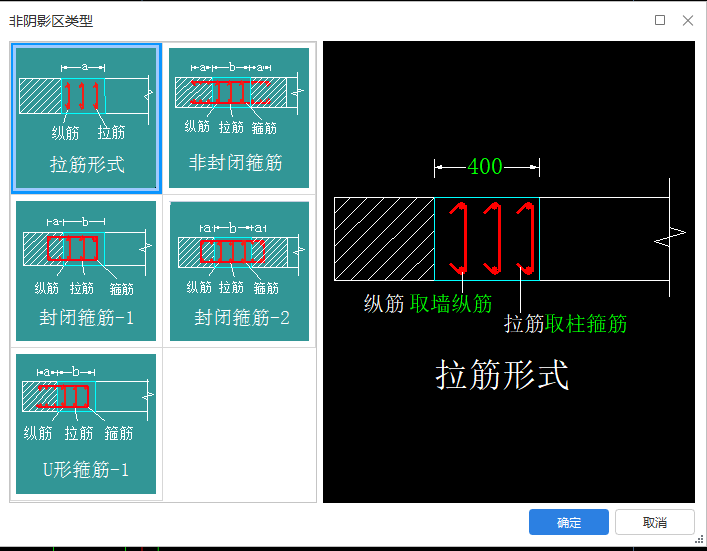Cancel the dialog with 取消
Viewport: 707px width, 551px height.
coord(655,522)
